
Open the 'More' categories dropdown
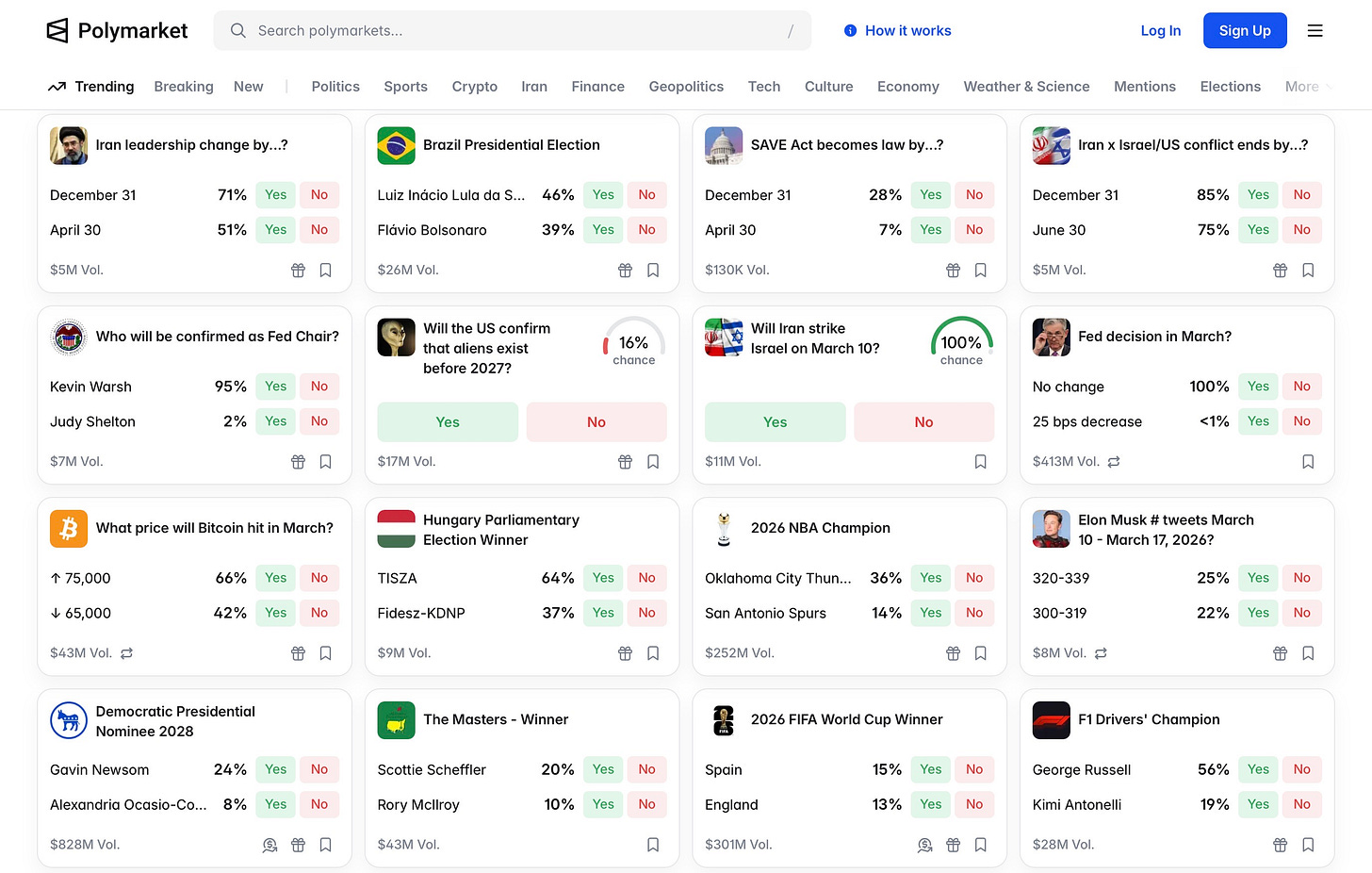point(1305,86)
